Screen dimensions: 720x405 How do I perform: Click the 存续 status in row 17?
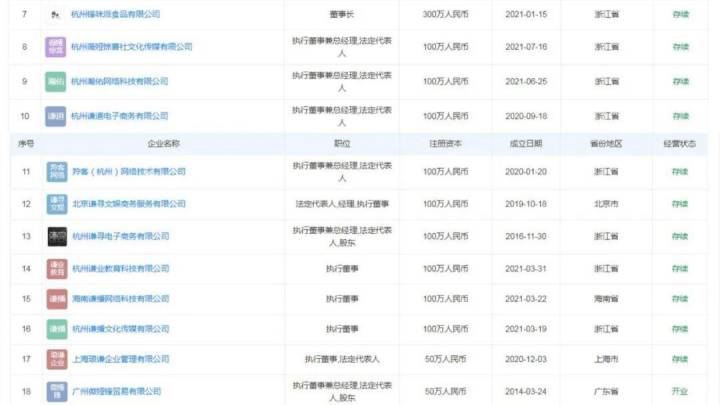[x=680, y=359]
